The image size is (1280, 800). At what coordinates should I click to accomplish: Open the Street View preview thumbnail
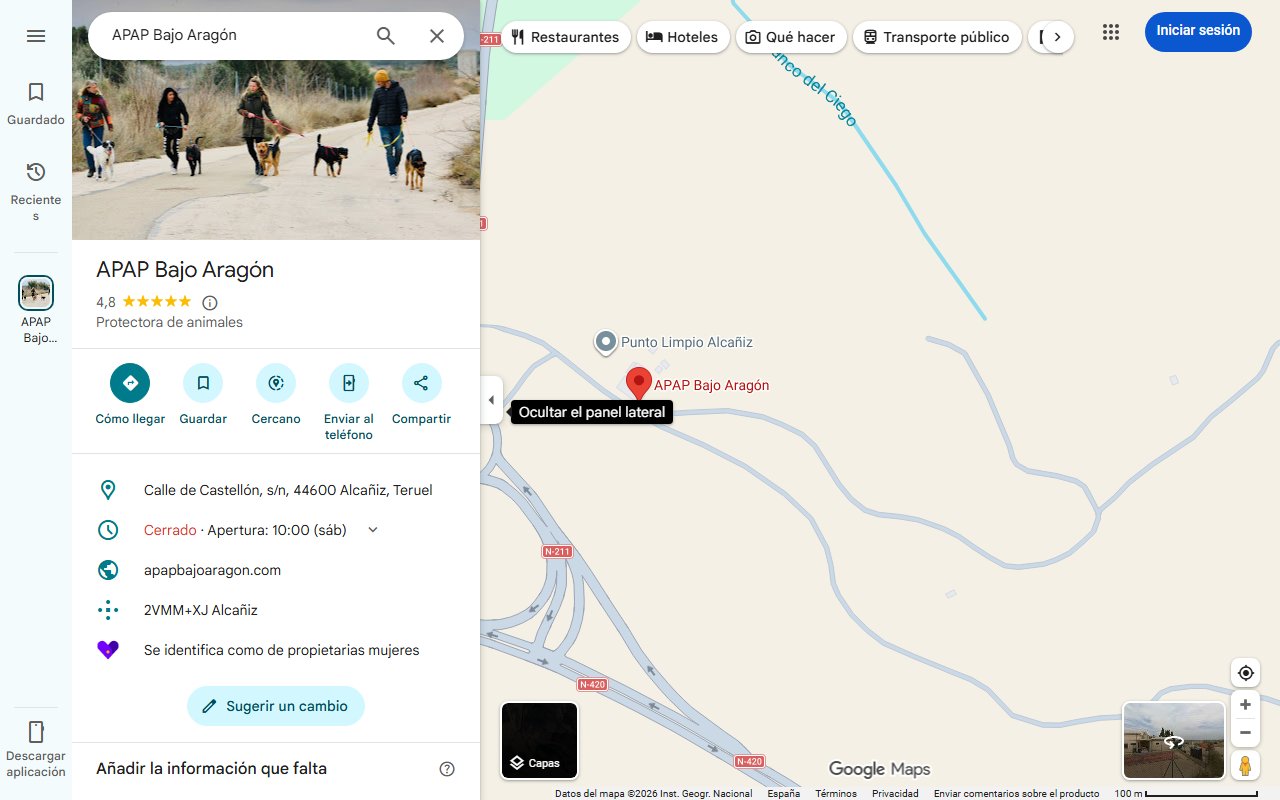[1173, 740]
